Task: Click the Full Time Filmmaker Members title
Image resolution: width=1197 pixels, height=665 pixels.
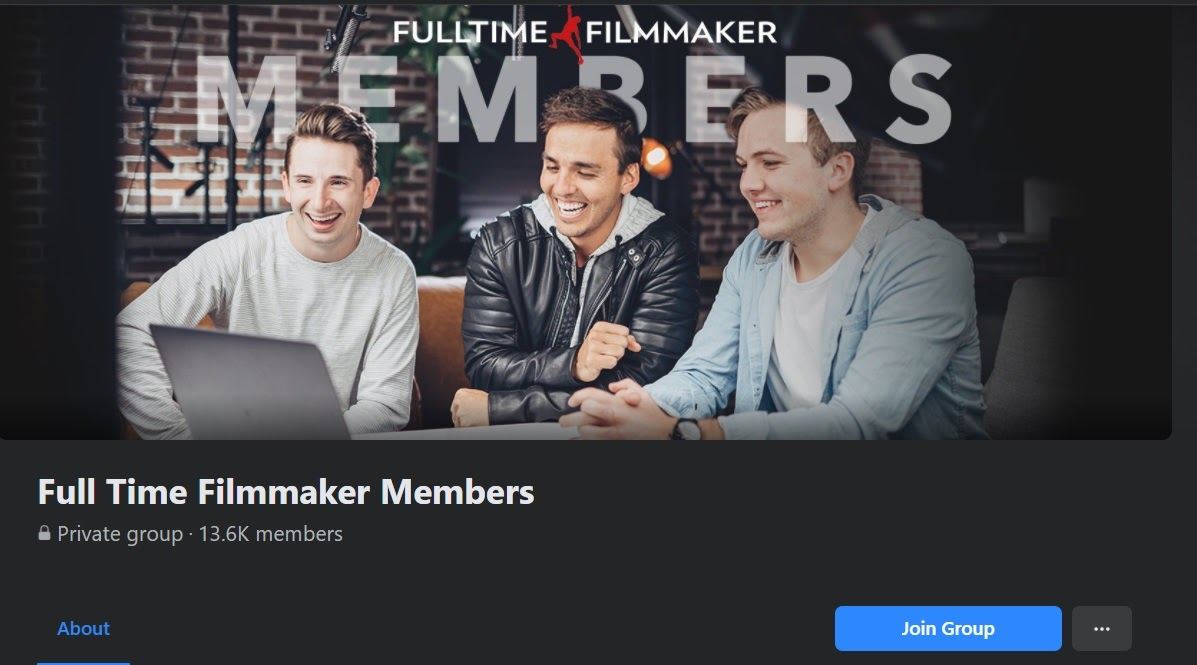Action: pyautogui.click(x=286, y=492)
